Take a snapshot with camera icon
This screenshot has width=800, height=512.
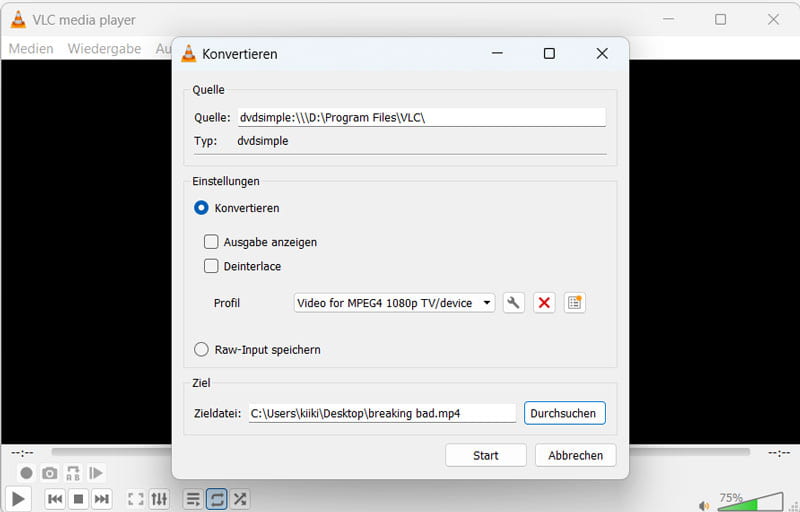coord(49,473)
